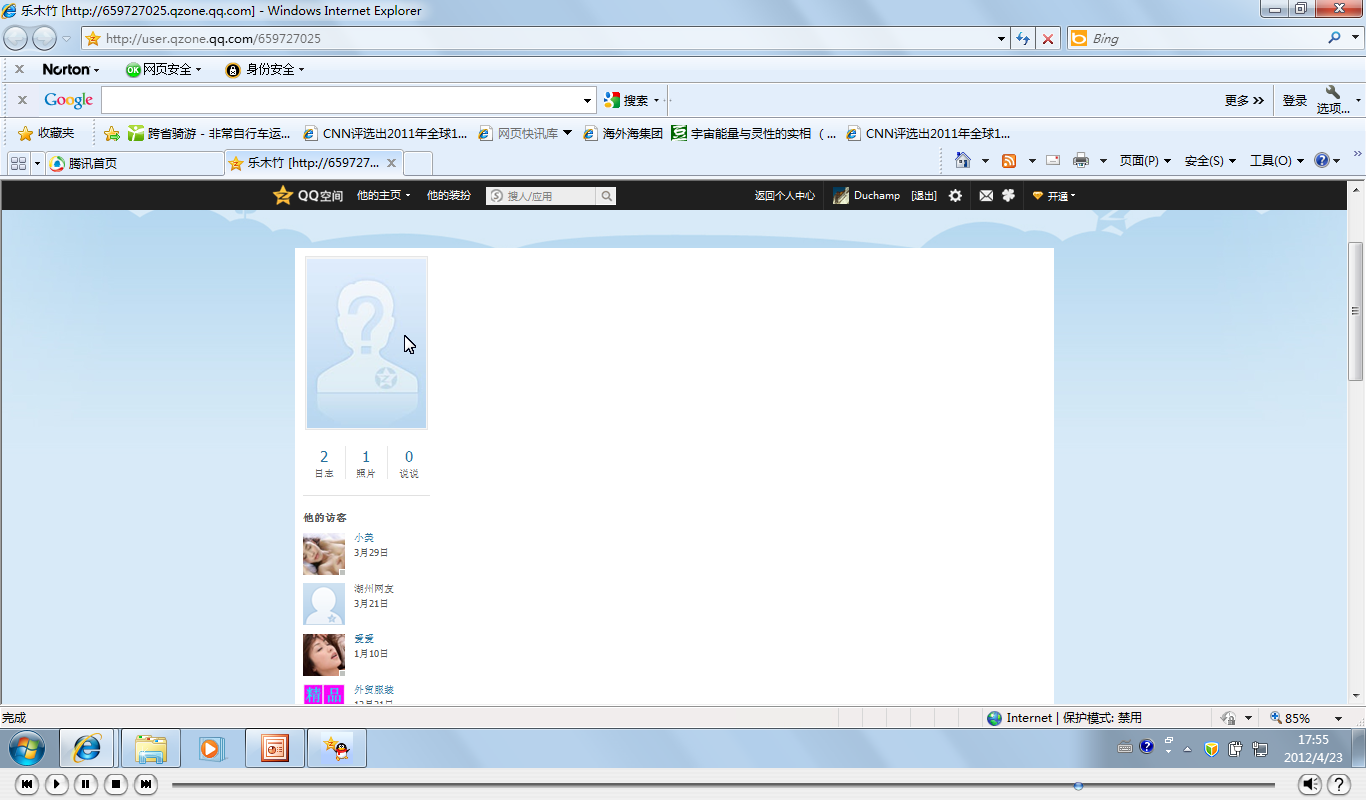1366x800 pixels.
Task: Close the Google toolbar
Action: [x=22, y=100]
